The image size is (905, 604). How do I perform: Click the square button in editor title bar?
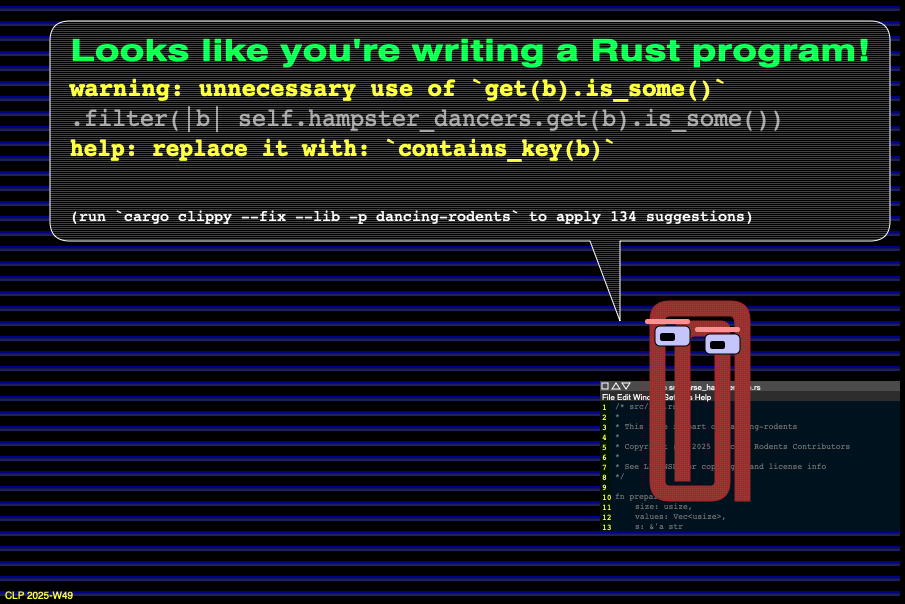605,386
